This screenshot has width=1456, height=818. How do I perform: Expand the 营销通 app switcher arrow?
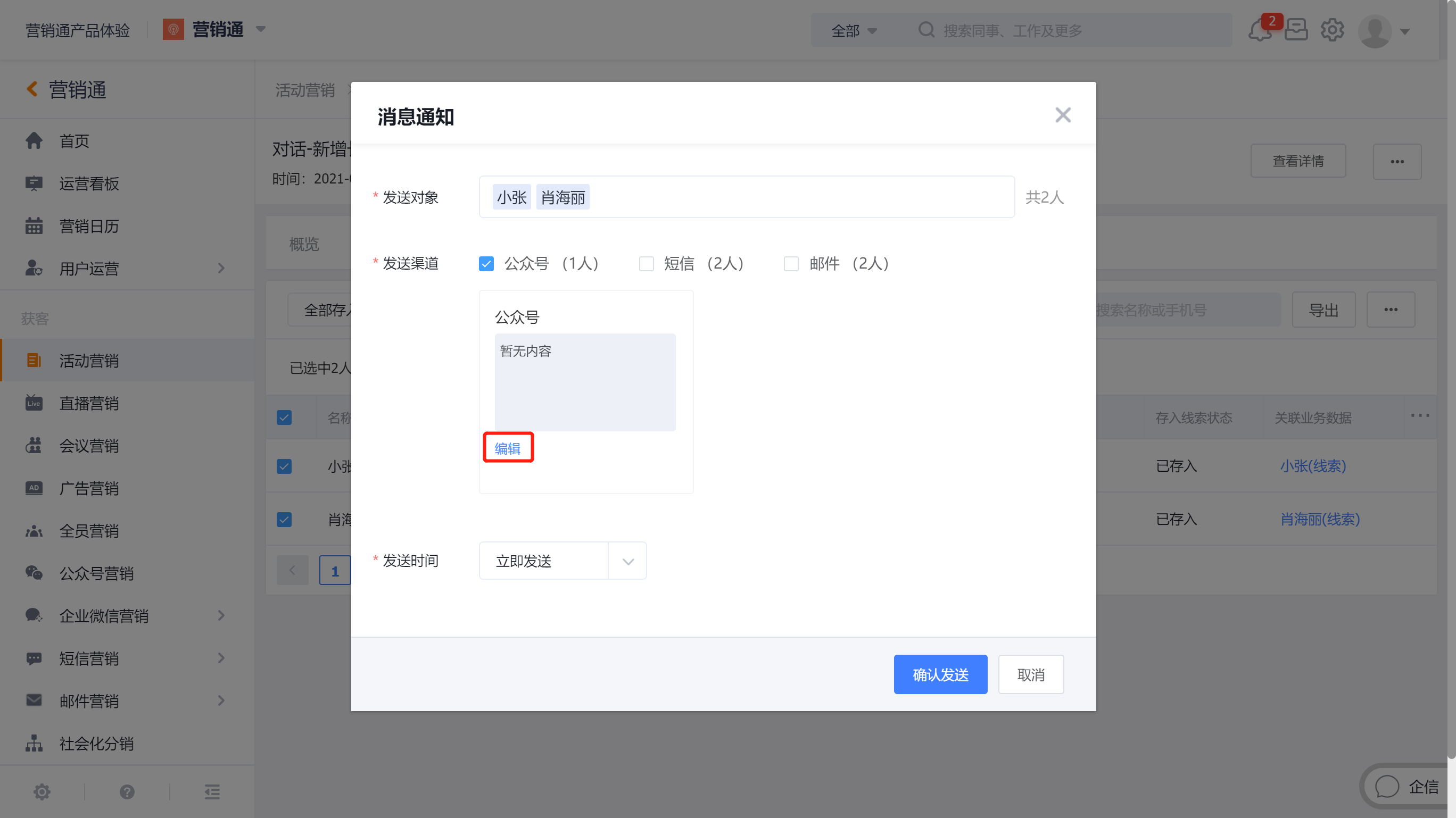(x=261, y=29)
